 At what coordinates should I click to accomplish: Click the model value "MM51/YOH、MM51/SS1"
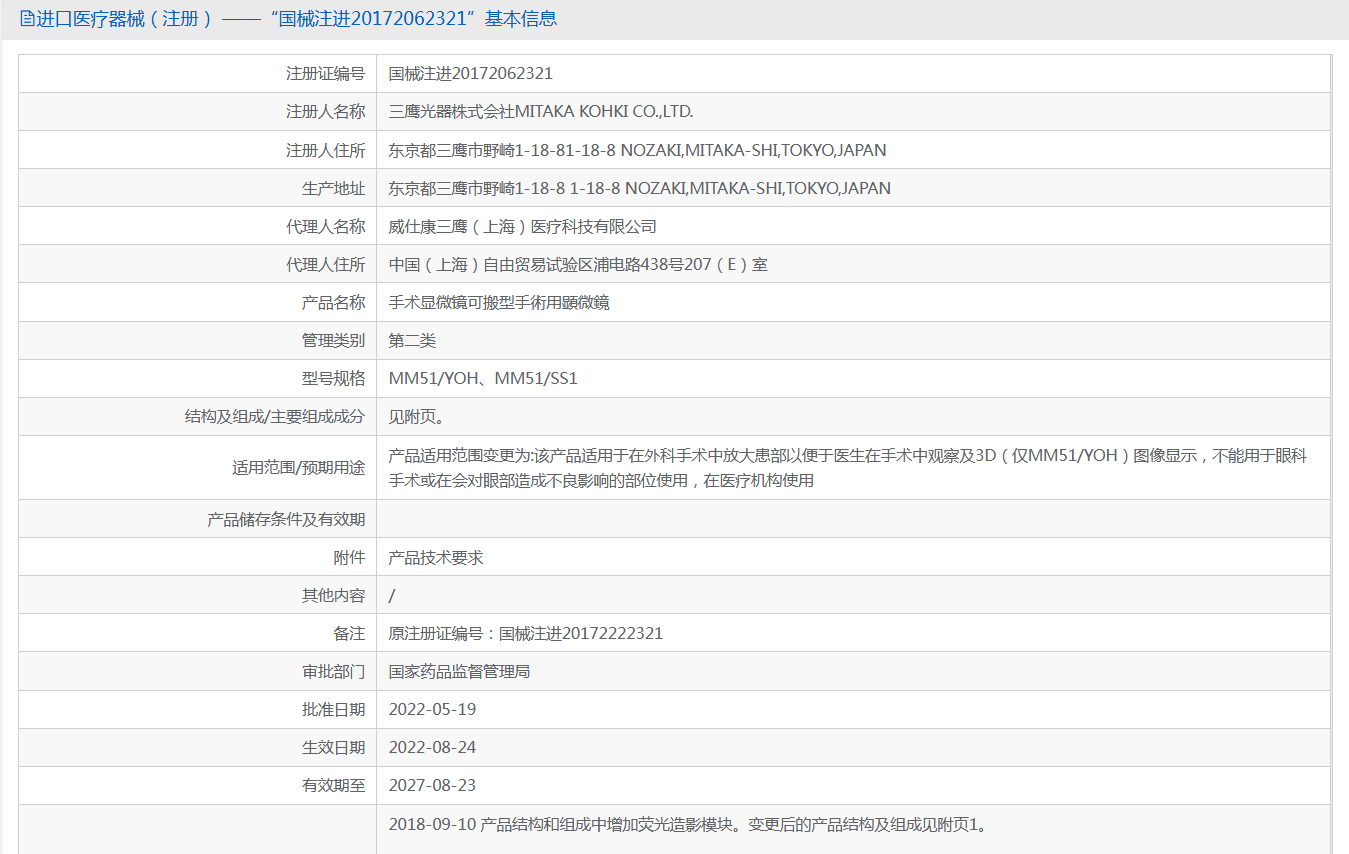pyautogui.click(x=483, y=378)
